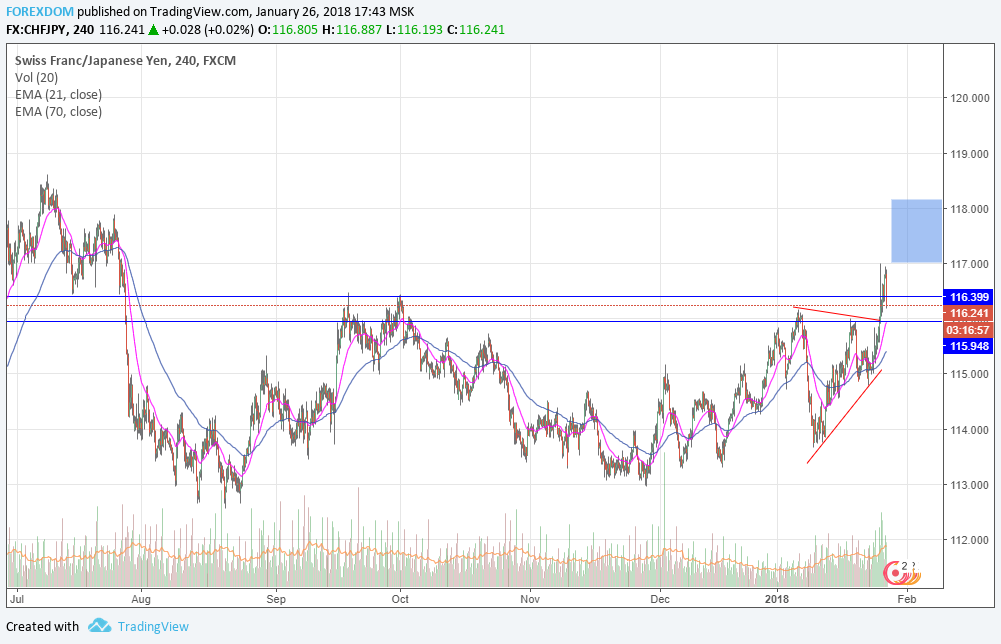Click the Sep time axis label
This screenshot has height=644, width=1001.
[x=276, y=599]
